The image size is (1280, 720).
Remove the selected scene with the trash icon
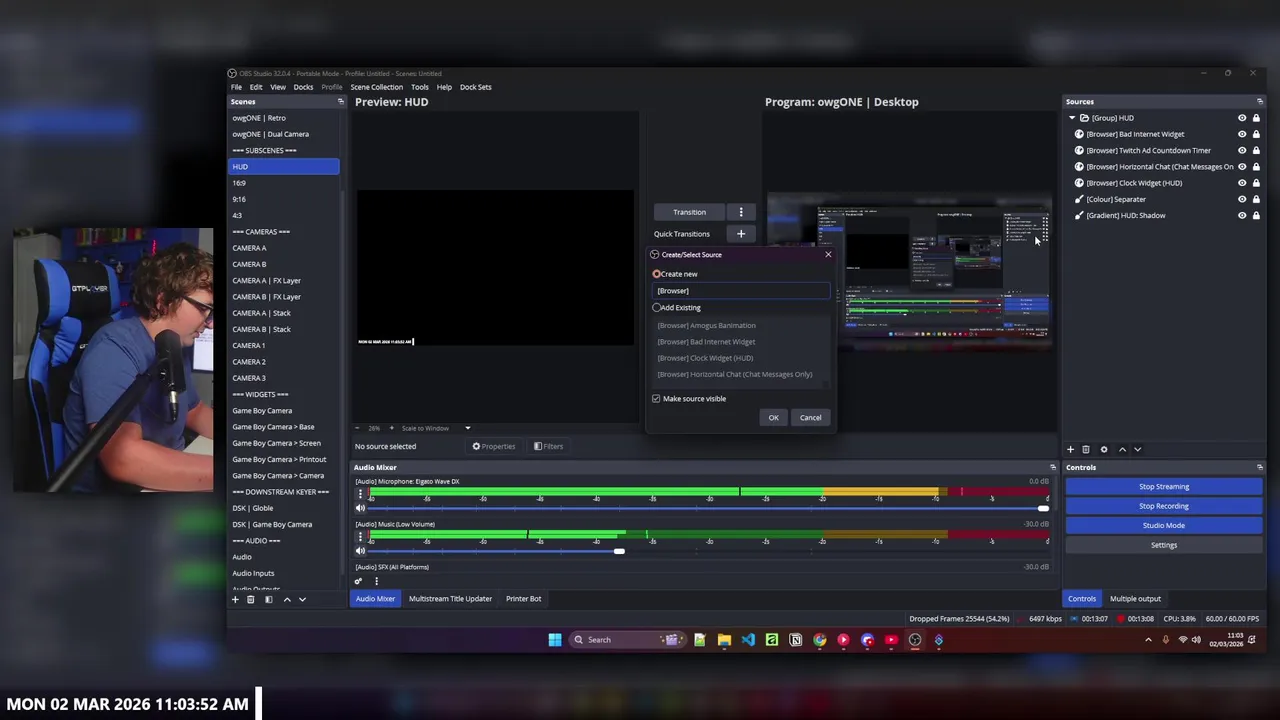[251, 599]
